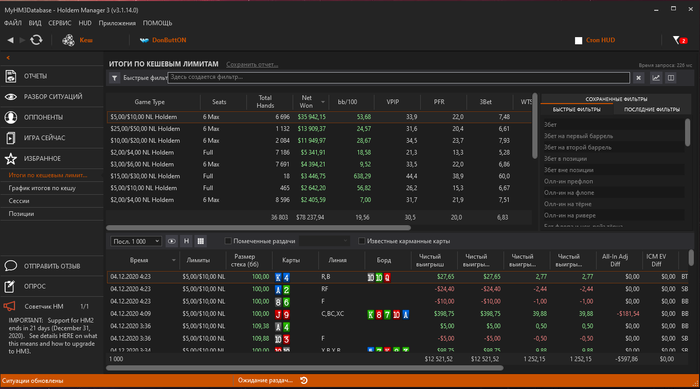Open the СЕРВИС menu
The height and width of the screenshot is (389, 700).
point(59,23)
